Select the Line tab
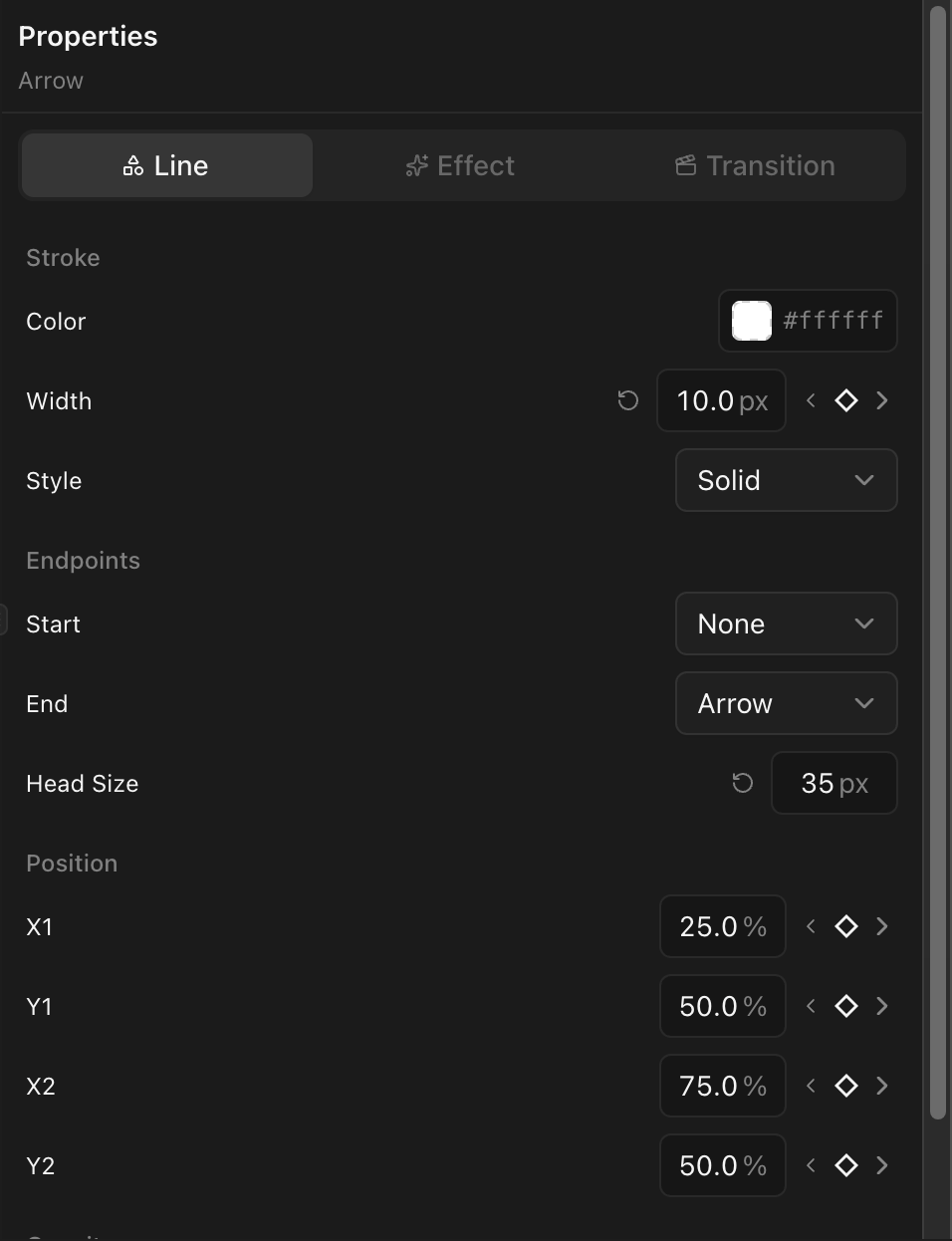The image size is (952, 1241). pyautogui.click(x=166, y=165)
